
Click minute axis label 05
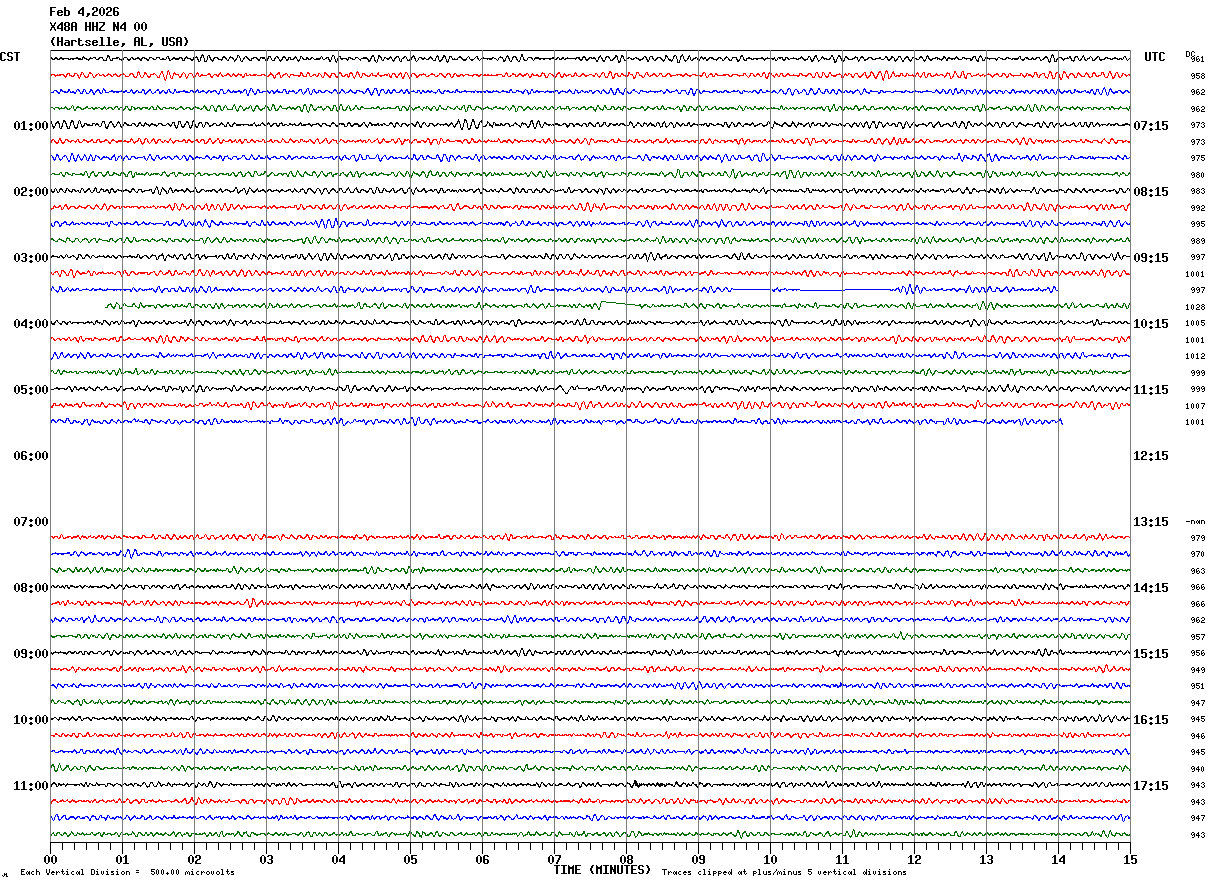410,859
